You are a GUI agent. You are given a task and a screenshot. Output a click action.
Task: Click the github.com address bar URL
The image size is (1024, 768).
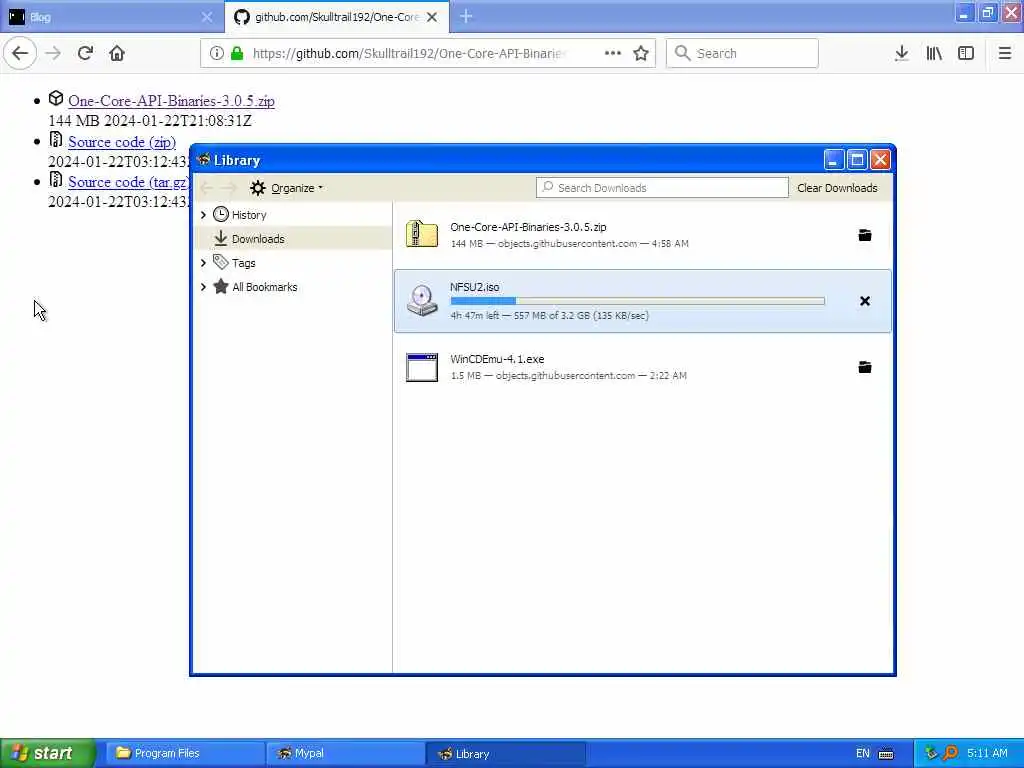[x=409, y=54]
